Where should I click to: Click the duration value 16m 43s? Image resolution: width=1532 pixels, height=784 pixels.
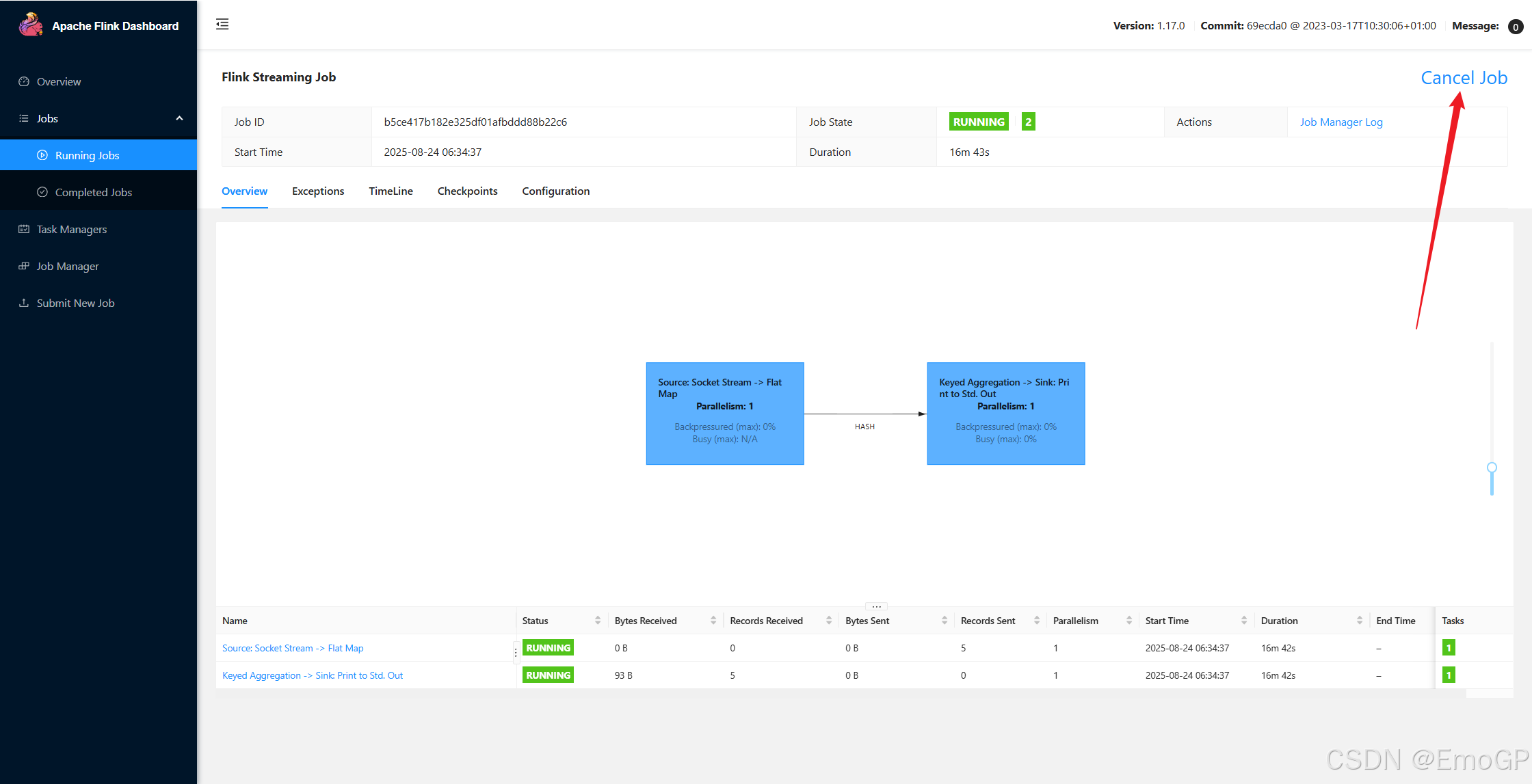point(969,152)
